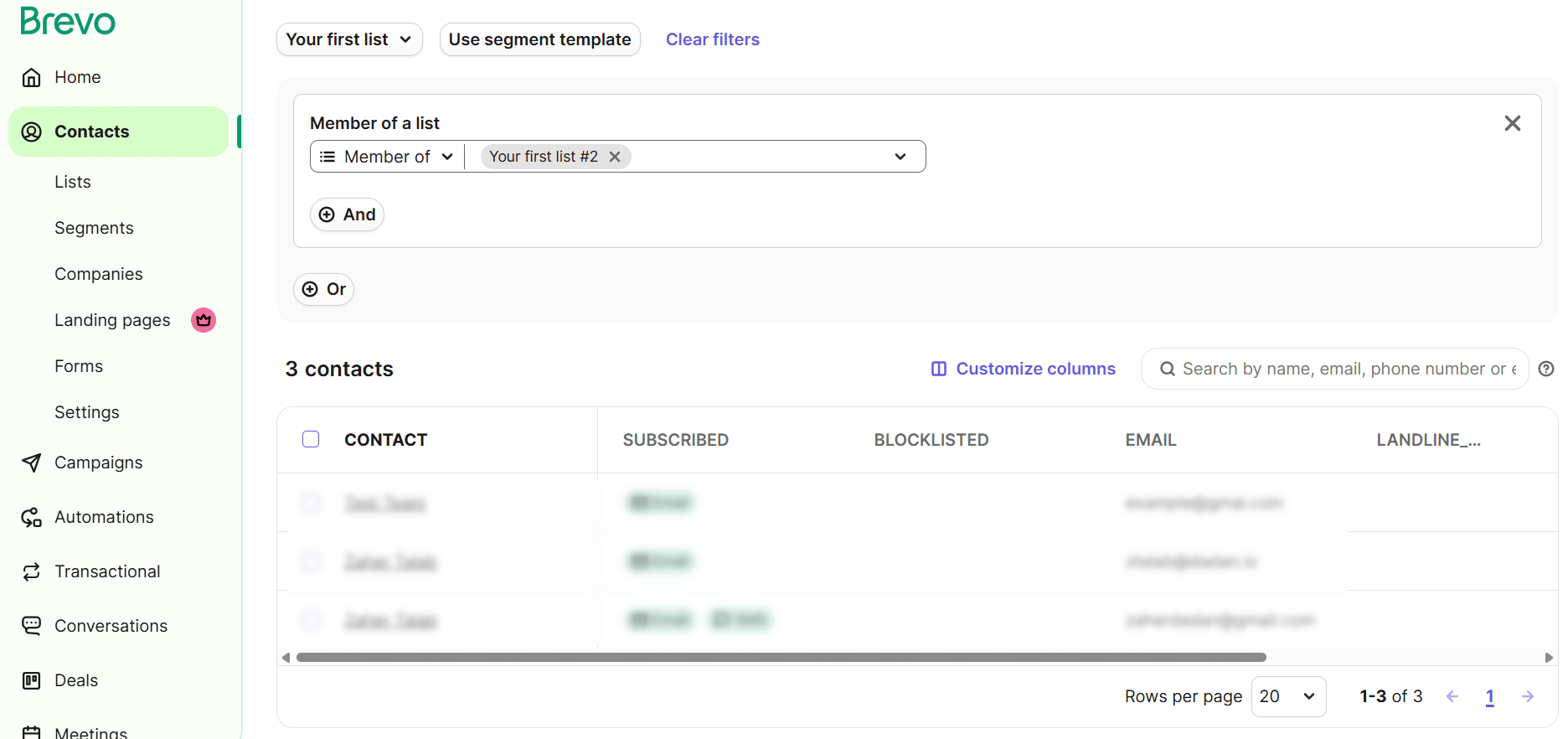This screenshot has height=739, width=1568.
Task: Remove the 'Your first list #2' chip
Action: (x=615, y=157)
